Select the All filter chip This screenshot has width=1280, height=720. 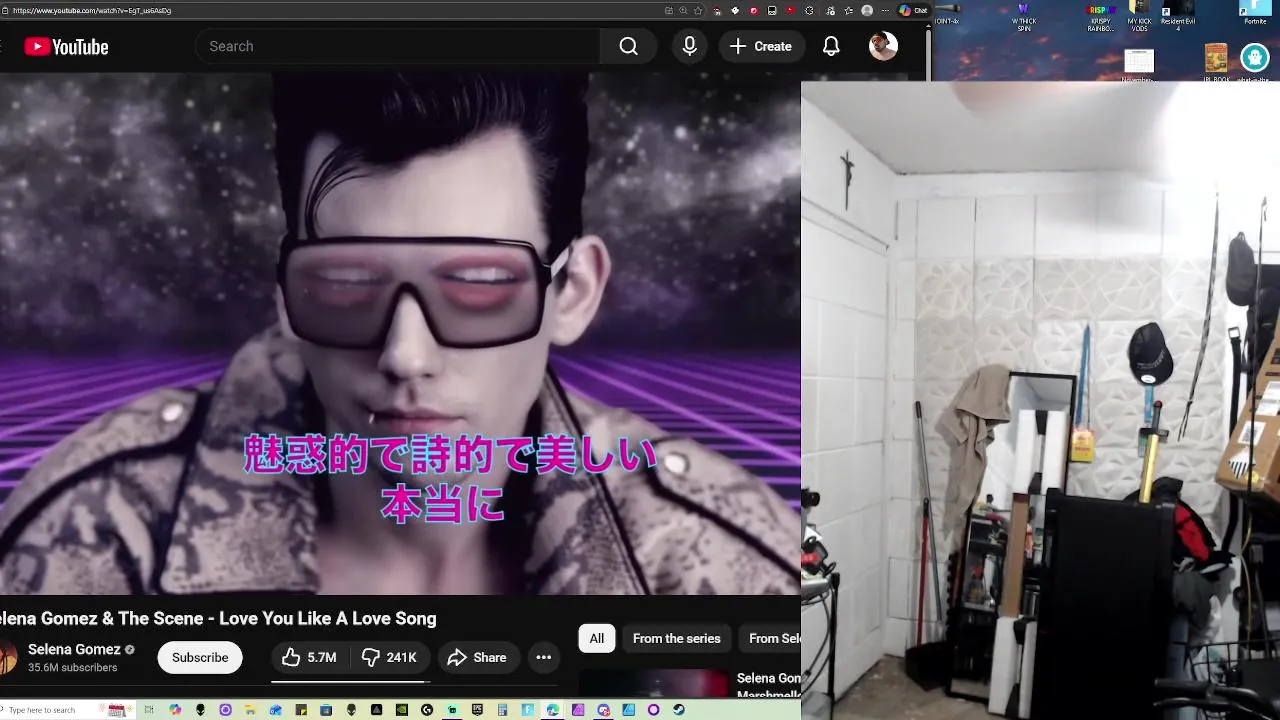point(597,638)
